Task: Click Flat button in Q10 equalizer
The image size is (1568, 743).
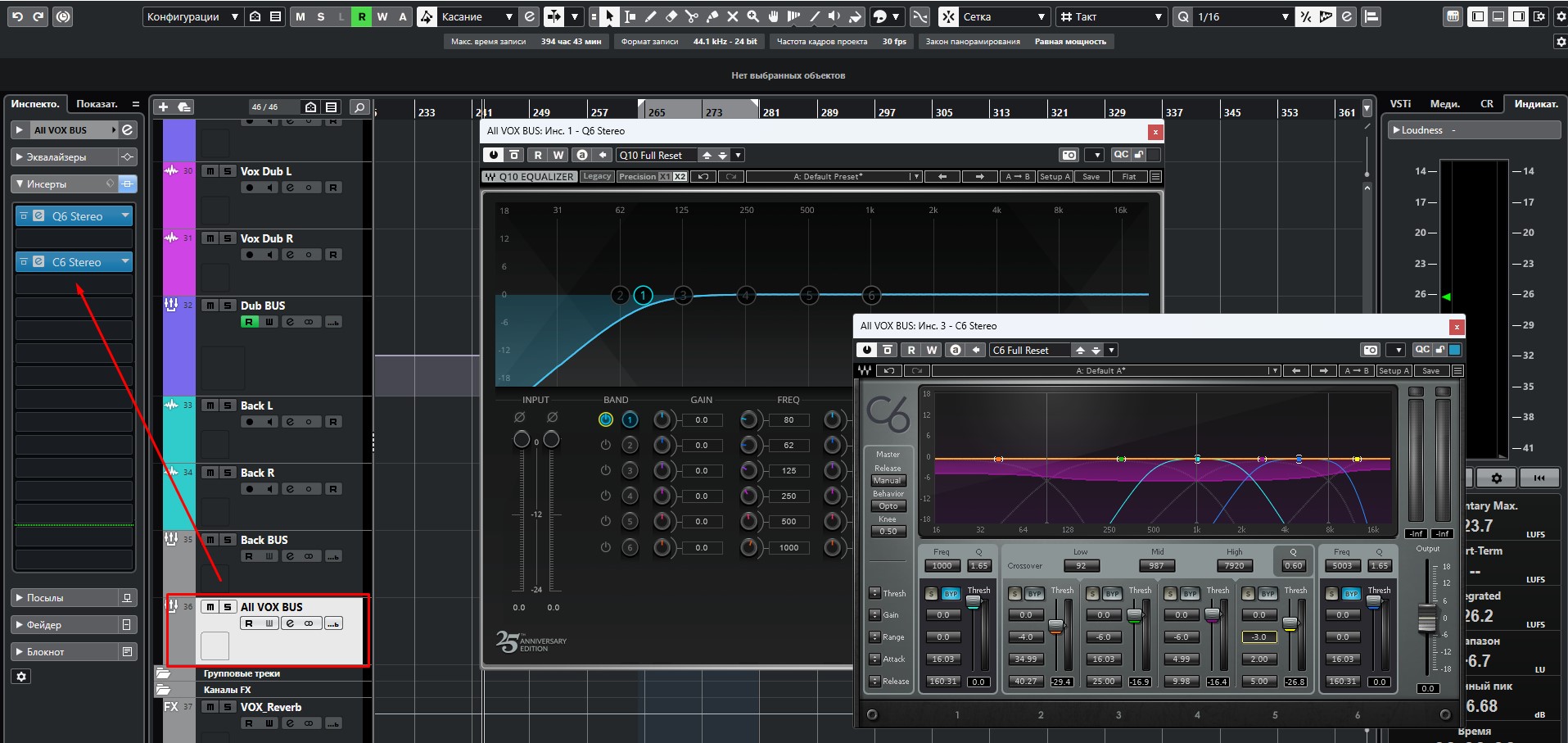Action: [1128, 177]
